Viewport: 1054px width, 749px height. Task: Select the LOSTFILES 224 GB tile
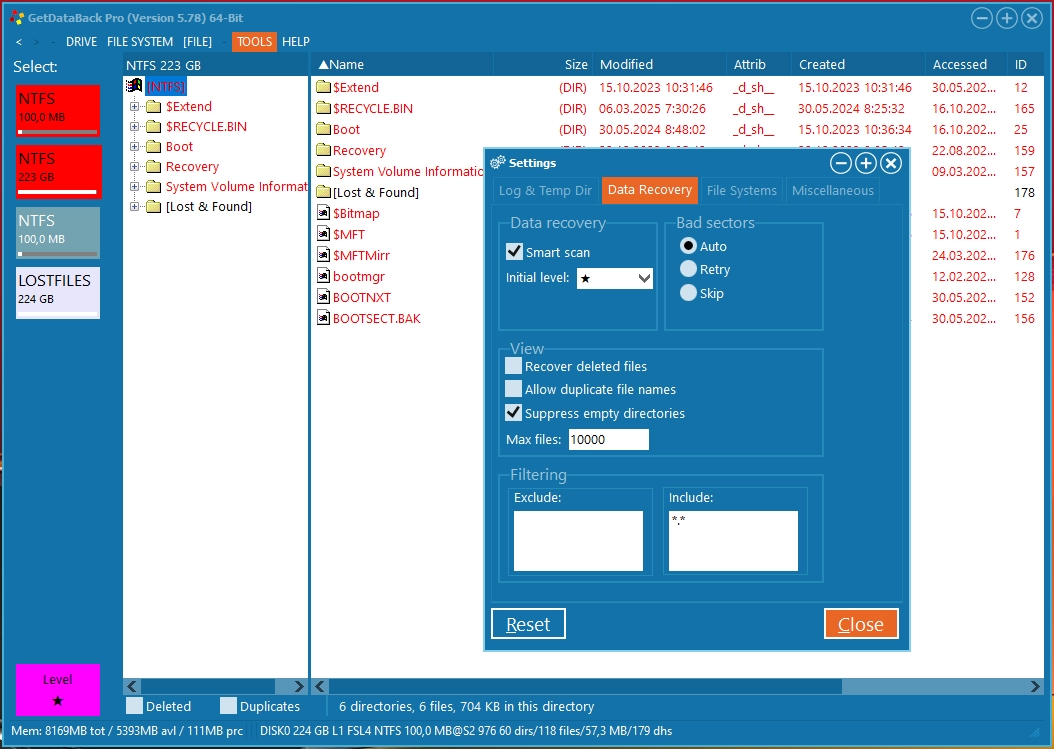58,293
